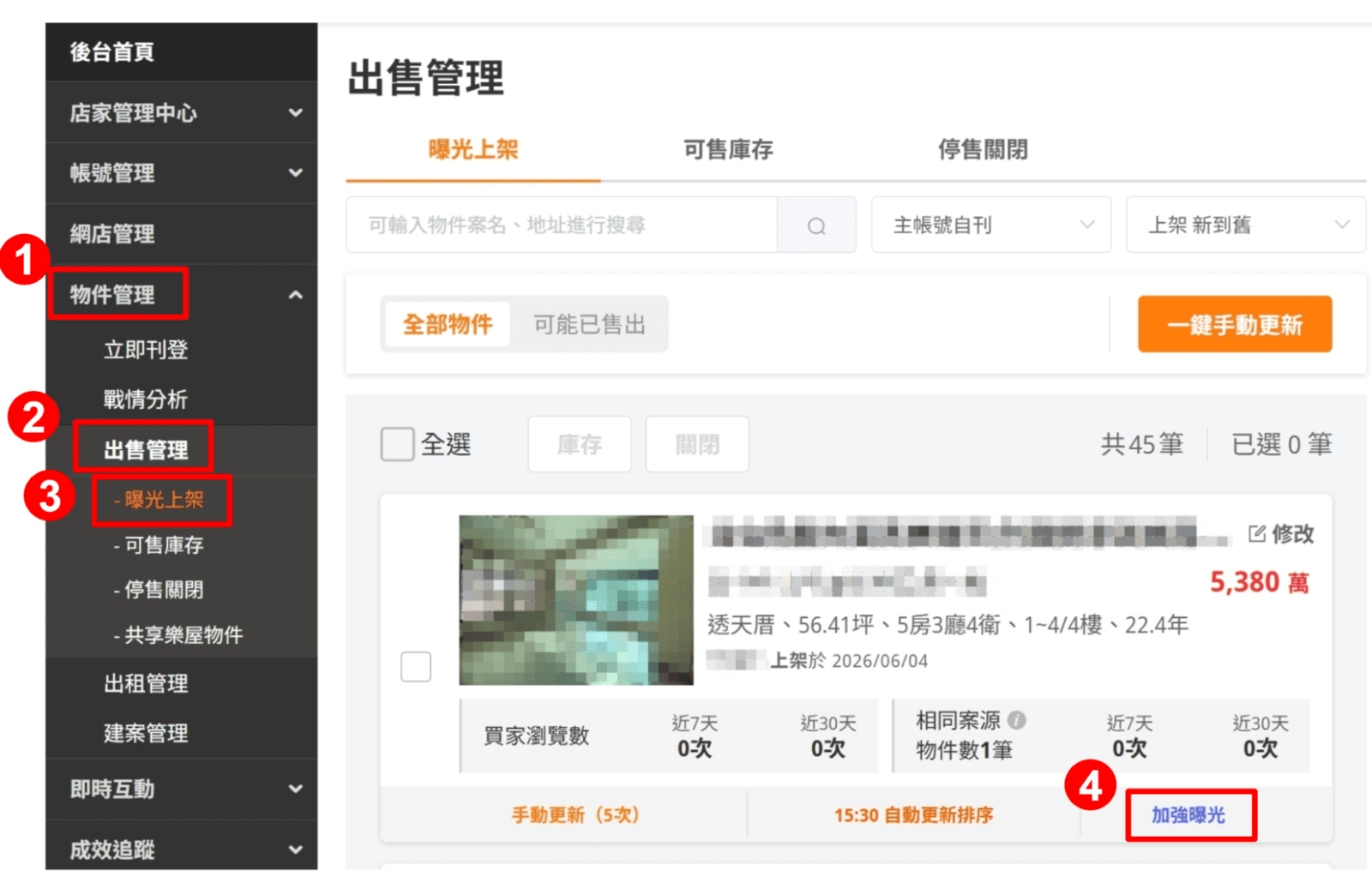Tick the checkbox beside the 5,380 萬 listing
The image size is (1372, 883).
pyautogui.click(x=416, y=666)
